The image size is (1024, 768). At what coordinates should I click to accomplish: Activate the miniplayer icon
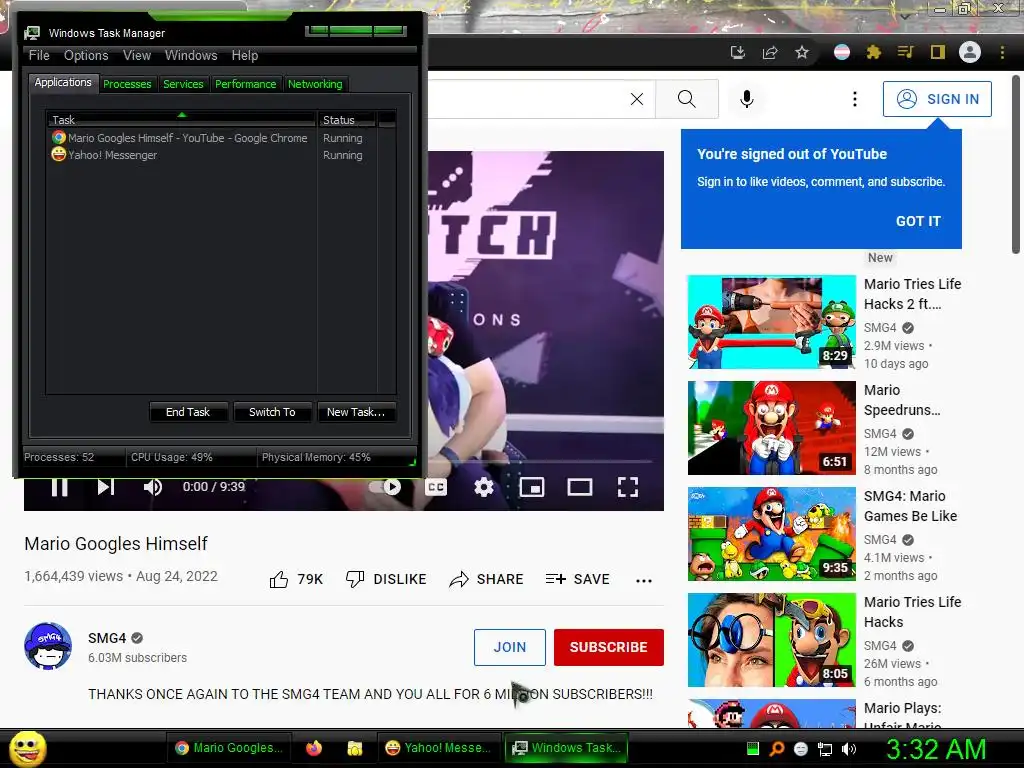532,487
